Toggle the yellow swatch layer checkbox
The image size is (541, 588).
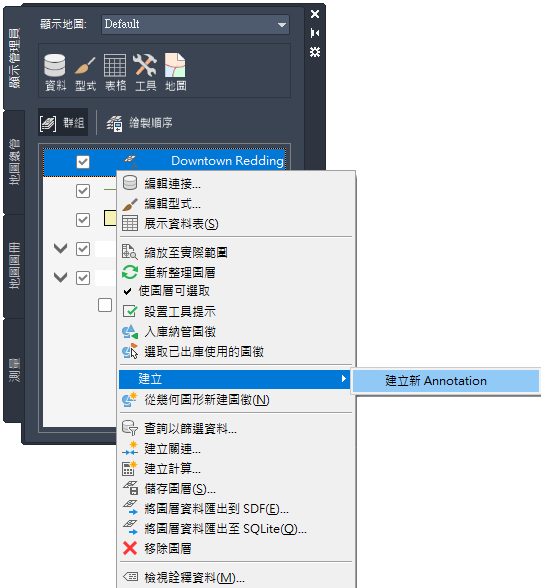[83, 220]
